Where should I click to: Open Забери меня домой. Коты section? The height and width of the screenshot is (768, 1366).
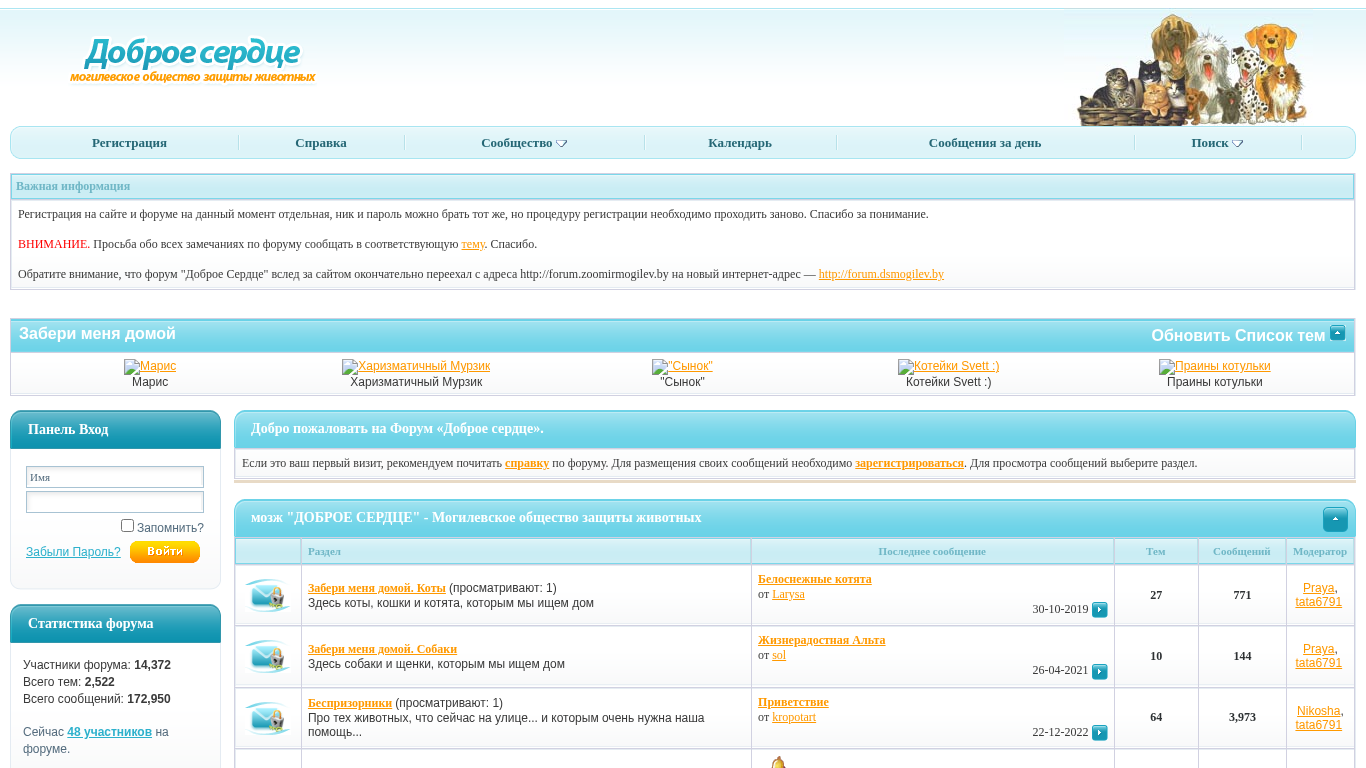pyautogui.click(x=377, y=588)
